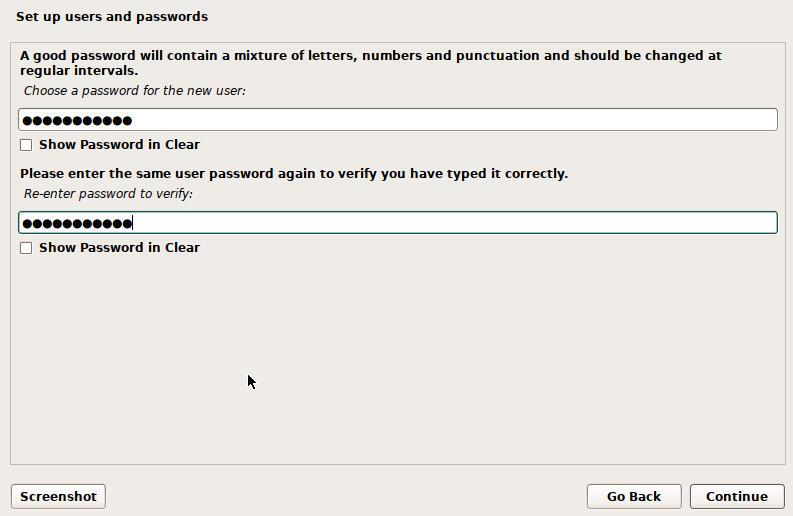This screenshot has height=516, width=793.
Task: Click the 'Re-enter password to verify' label
Action: click(x=108, y=194)
